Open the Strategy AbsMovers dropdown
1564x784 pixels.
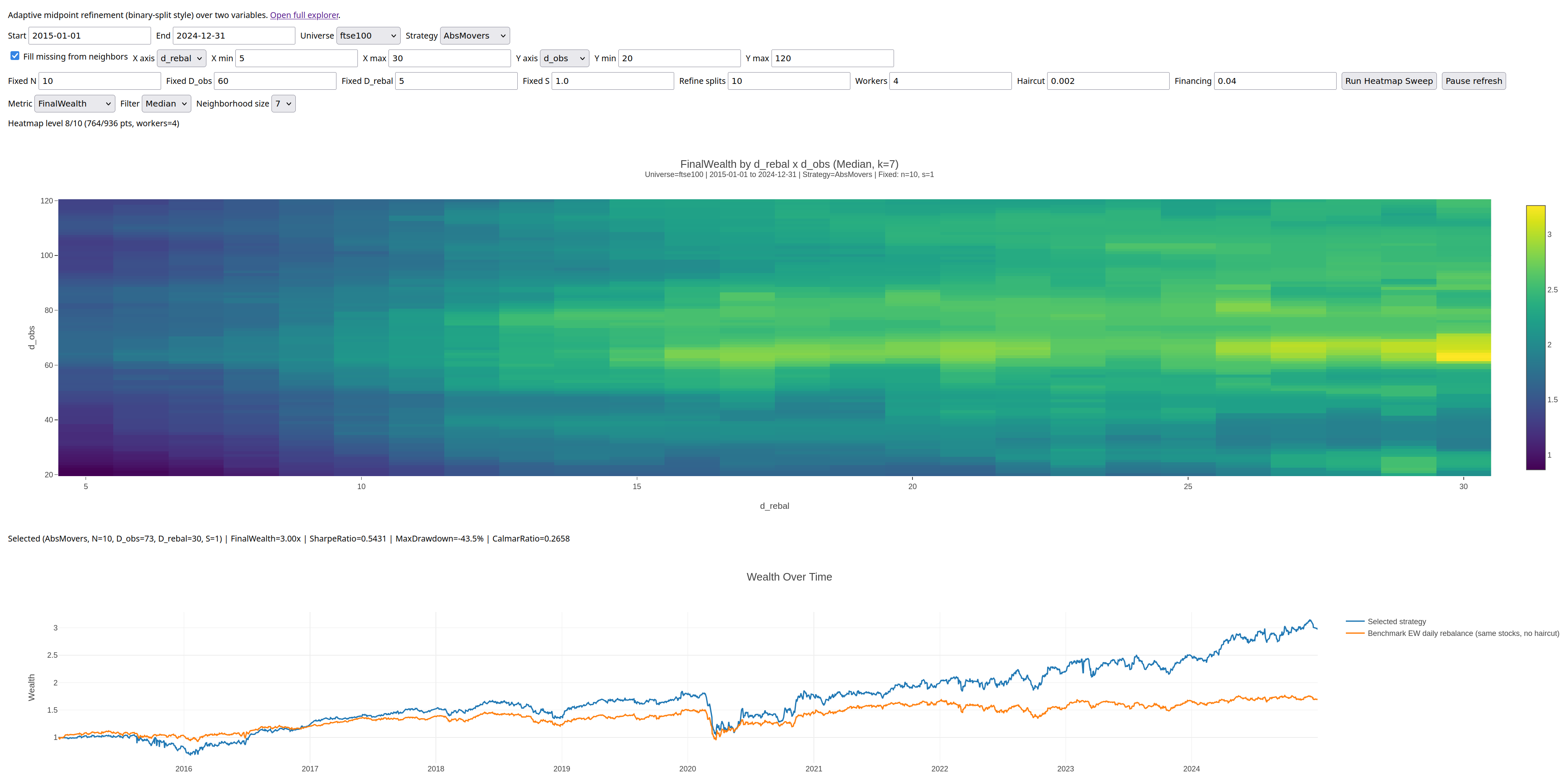474,36
